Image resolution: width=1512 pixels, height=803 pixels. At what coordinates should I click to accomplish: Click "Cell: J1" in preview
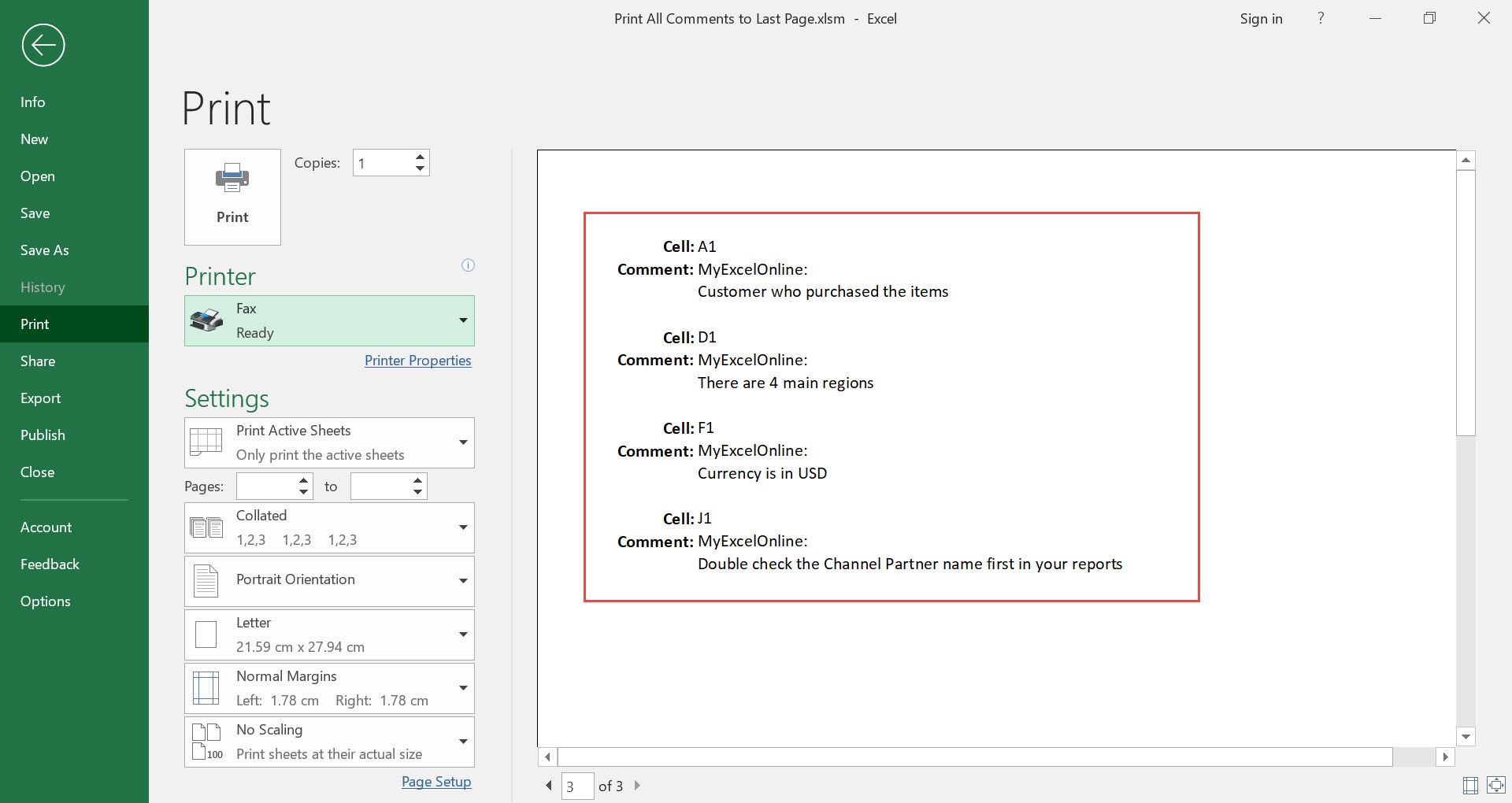pyautogui.click(x=687, y=519)
